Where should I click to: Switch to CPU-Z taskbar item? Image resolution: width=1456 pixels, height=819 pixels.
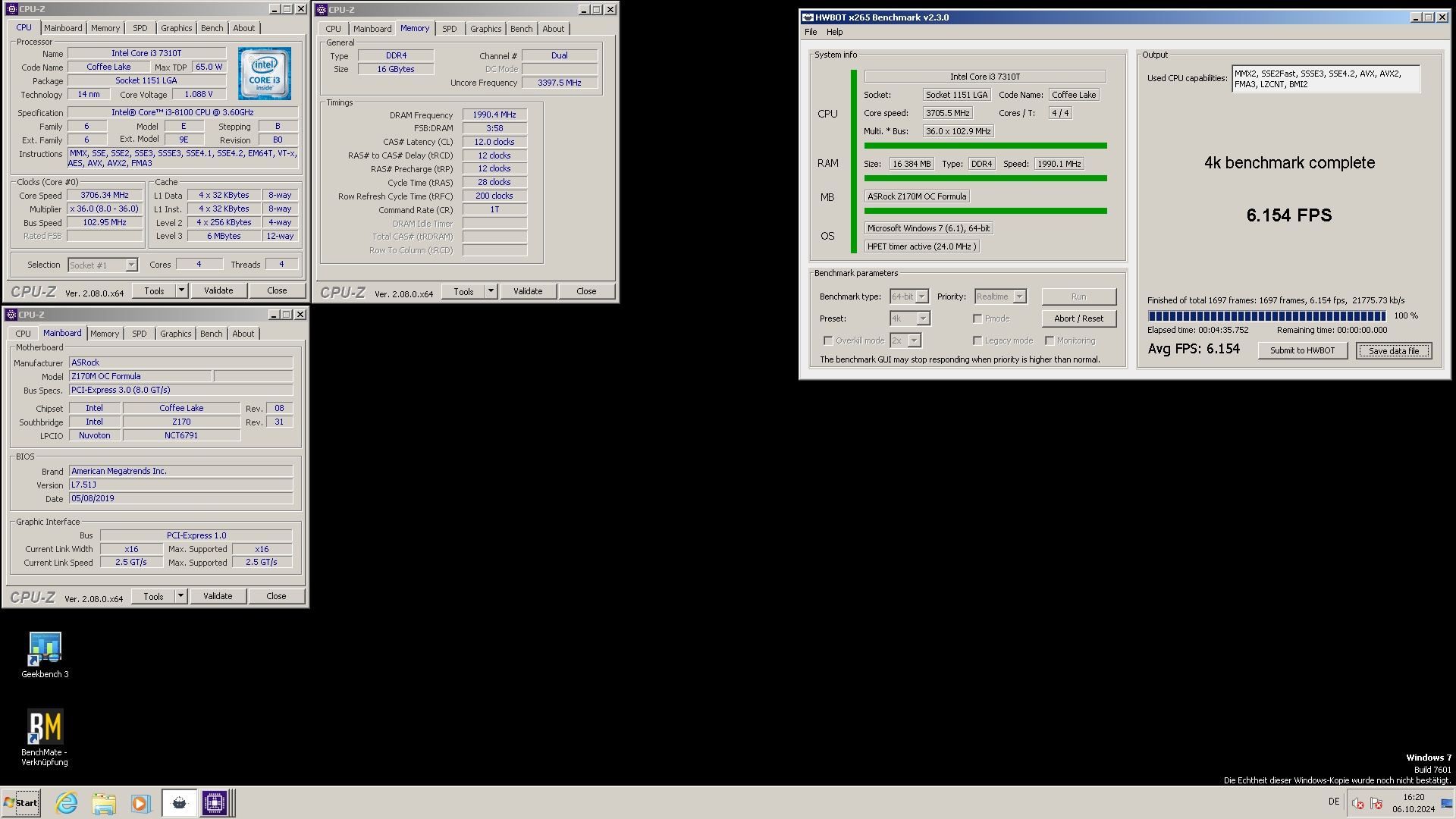click(x=215, y=803)
